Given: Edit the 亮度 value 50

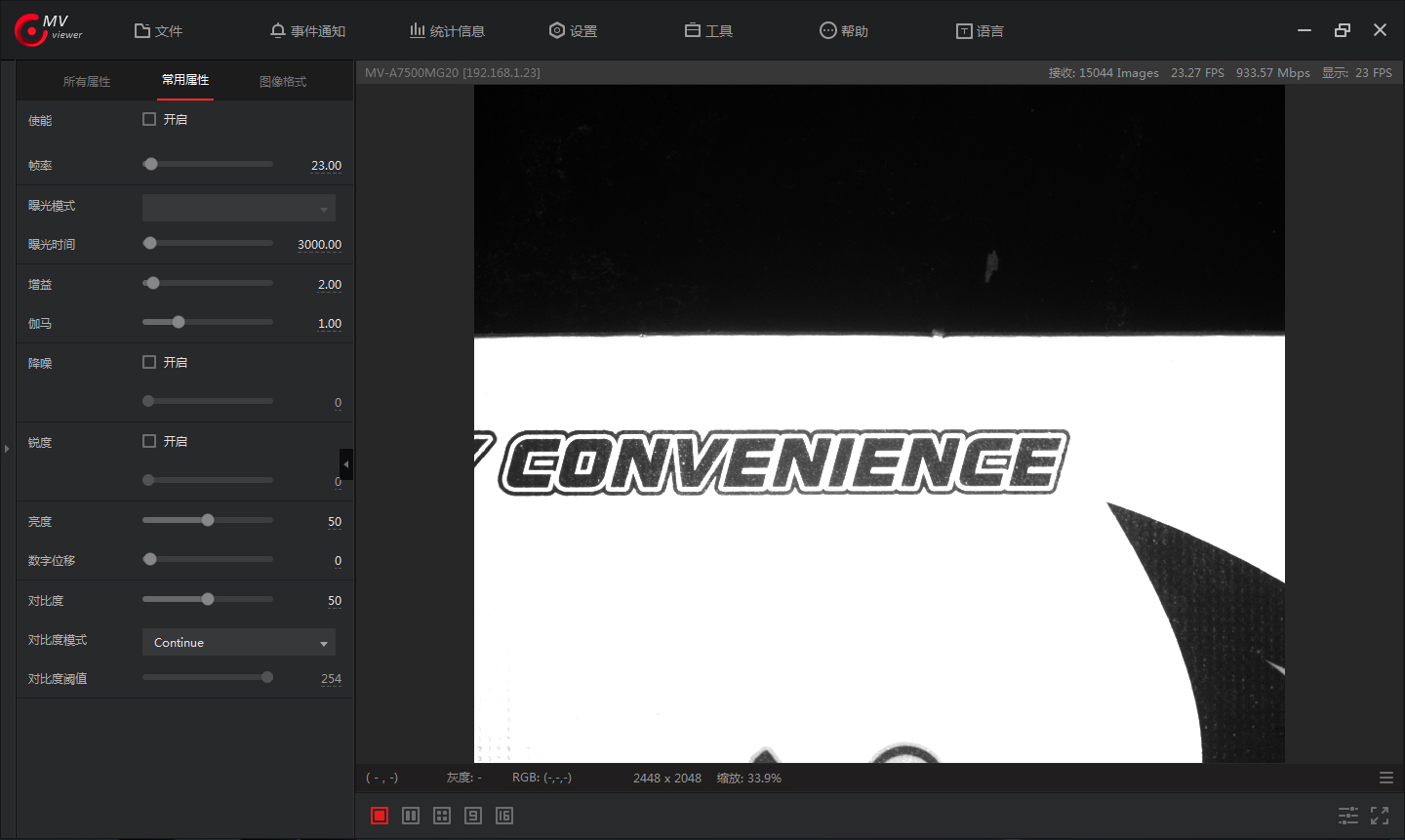Looking at the screenshot, I should 335,522.
